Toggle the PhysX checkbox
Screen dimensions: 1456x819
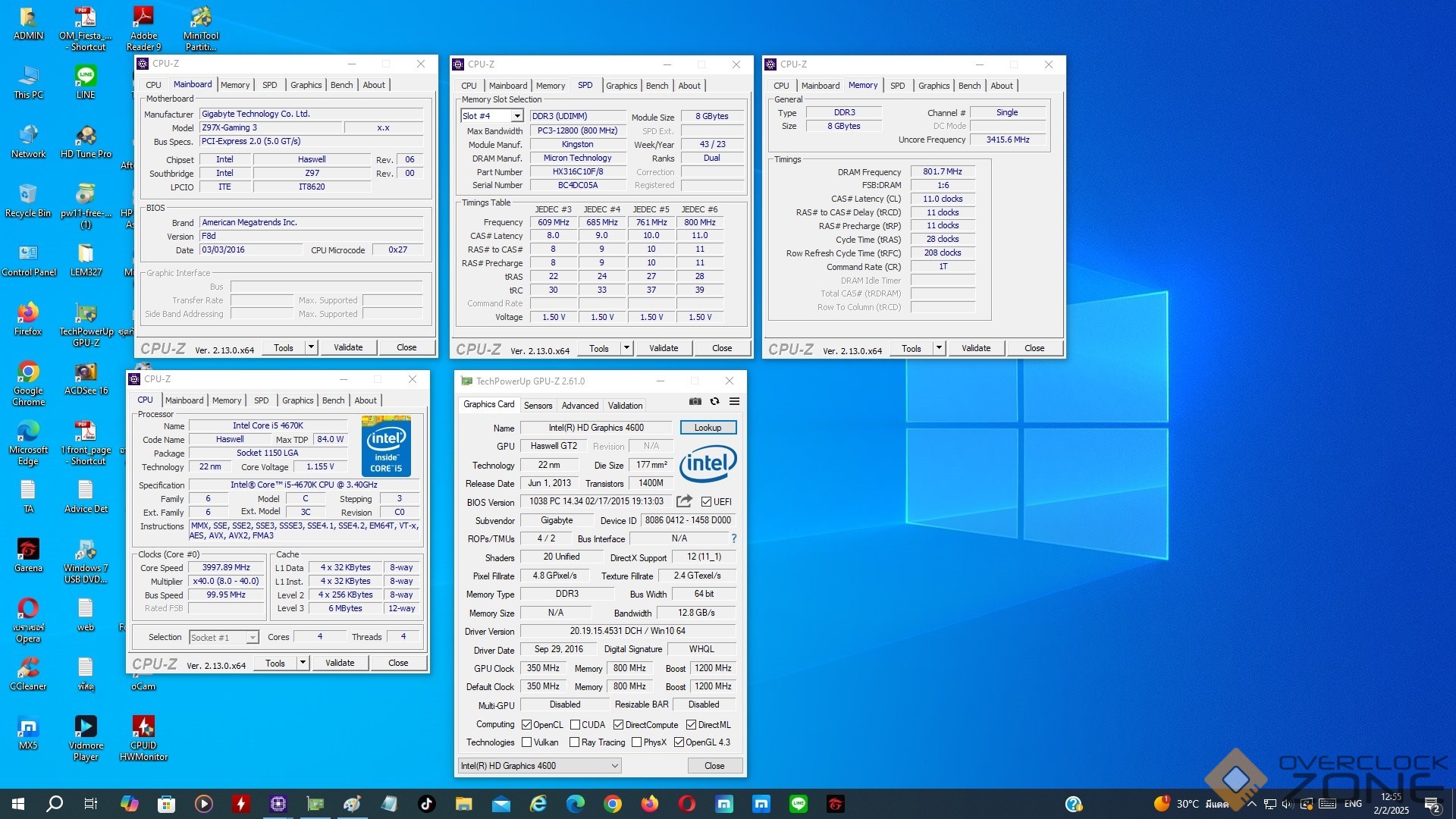coord(636,742)
